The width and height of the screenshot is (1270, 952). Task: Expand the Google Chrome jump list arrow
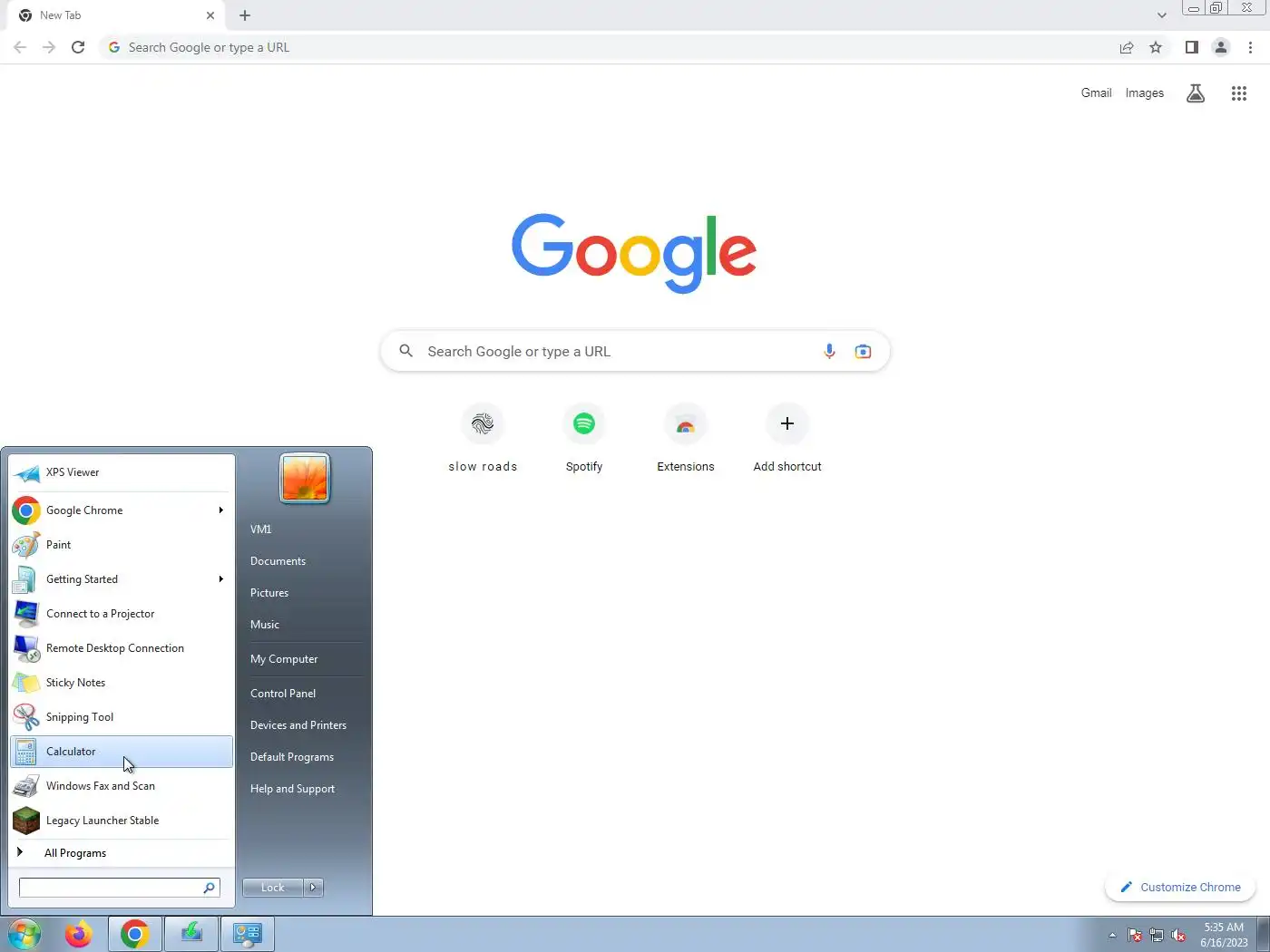pyautogui.click(x=220, y=510)
